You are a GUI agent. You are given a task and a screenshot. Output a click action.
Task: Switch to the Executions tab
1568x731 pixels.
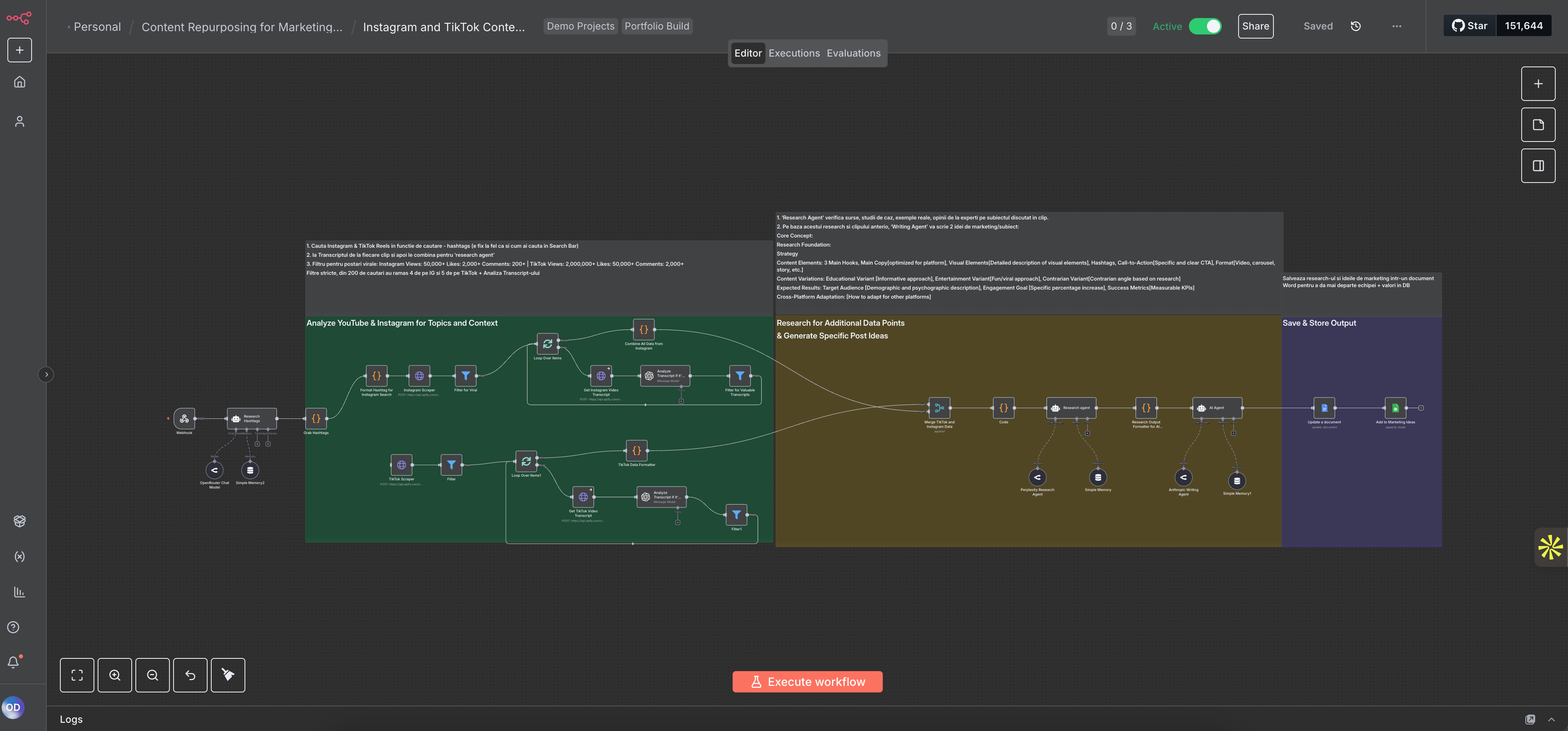tap(794, 53)
